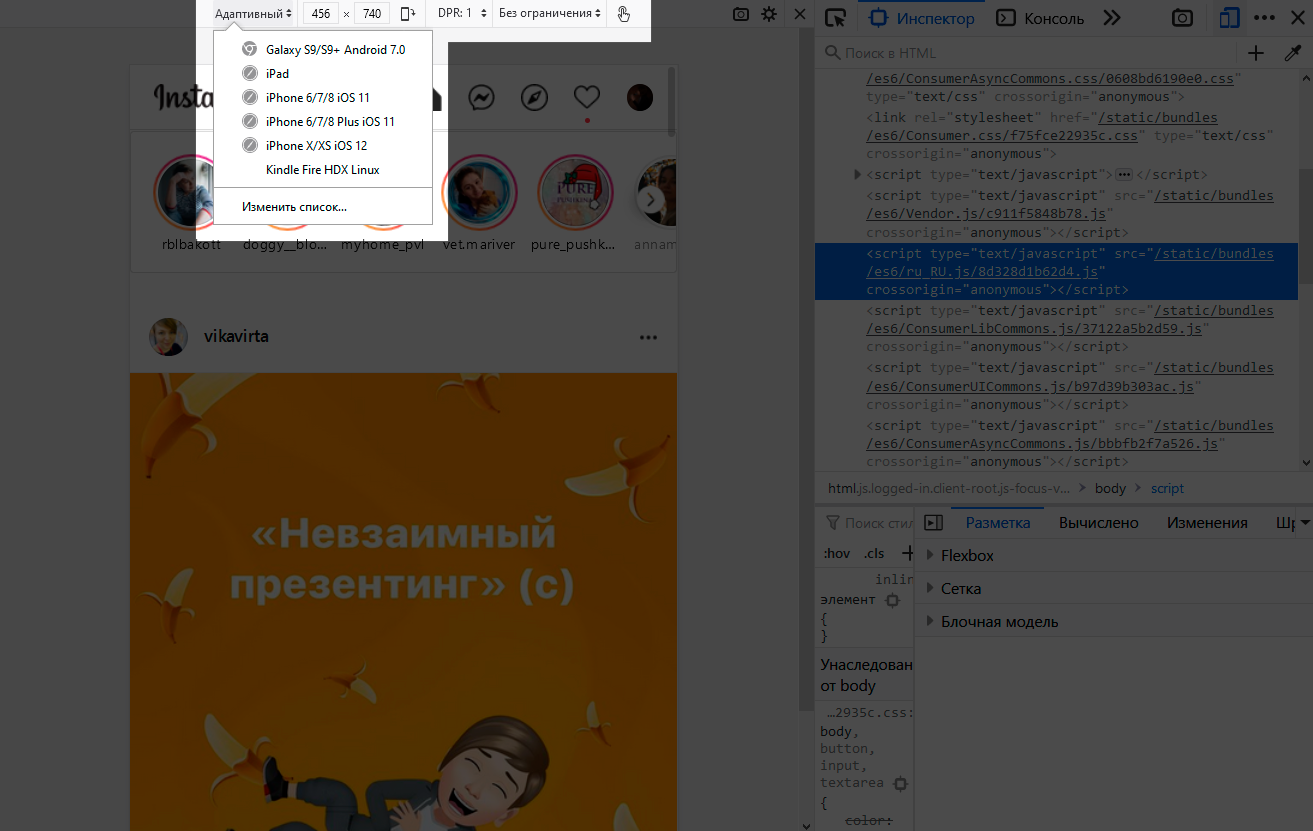
Task: Switch to the Разметка tab
Action: [x=998, y=522]
